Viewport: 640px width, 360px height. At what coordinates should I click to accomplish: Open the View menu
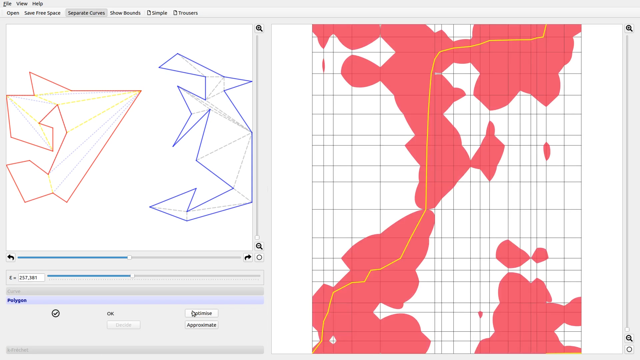click(22, 4)
